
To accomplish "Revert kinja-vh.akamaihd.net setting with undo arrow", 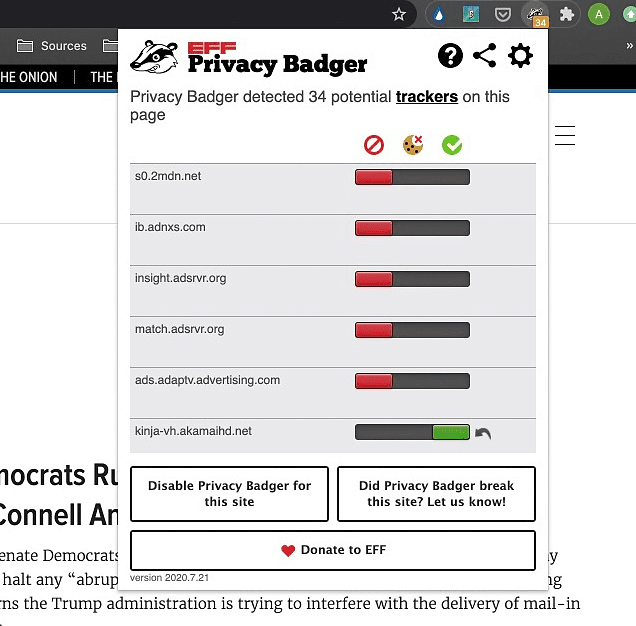I will point(483,433).
